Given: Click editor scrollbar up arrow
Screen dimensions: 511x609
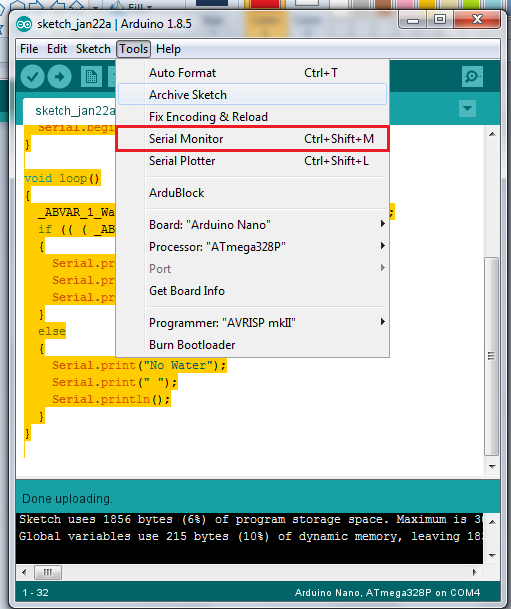Looking at the screenshot, I should tap(492, 134).
